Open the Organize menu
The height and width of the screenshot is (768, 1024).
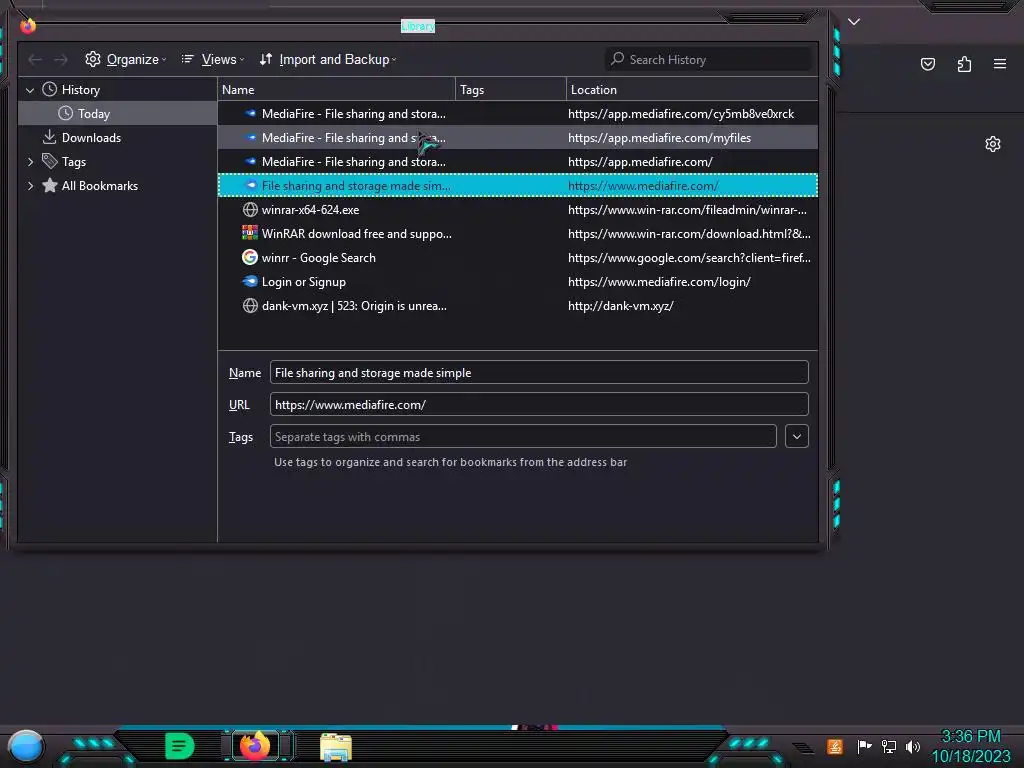(125, 59)
